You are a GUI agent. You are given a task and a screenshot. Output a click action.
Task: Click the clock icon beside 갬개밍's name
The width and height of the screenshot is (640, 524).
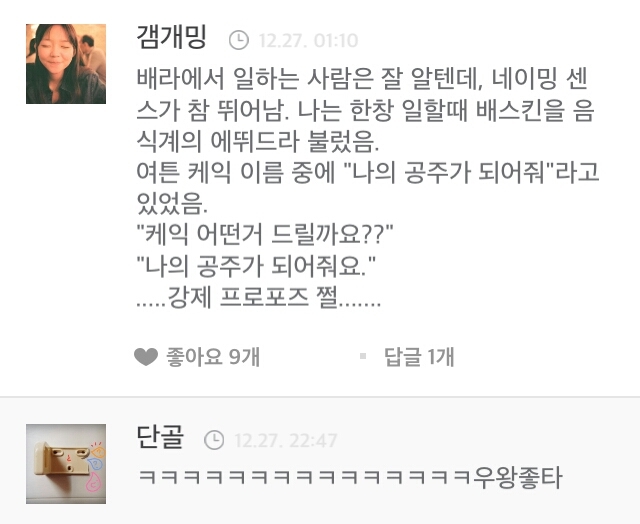pyautogui.click(x=238, y=40)
